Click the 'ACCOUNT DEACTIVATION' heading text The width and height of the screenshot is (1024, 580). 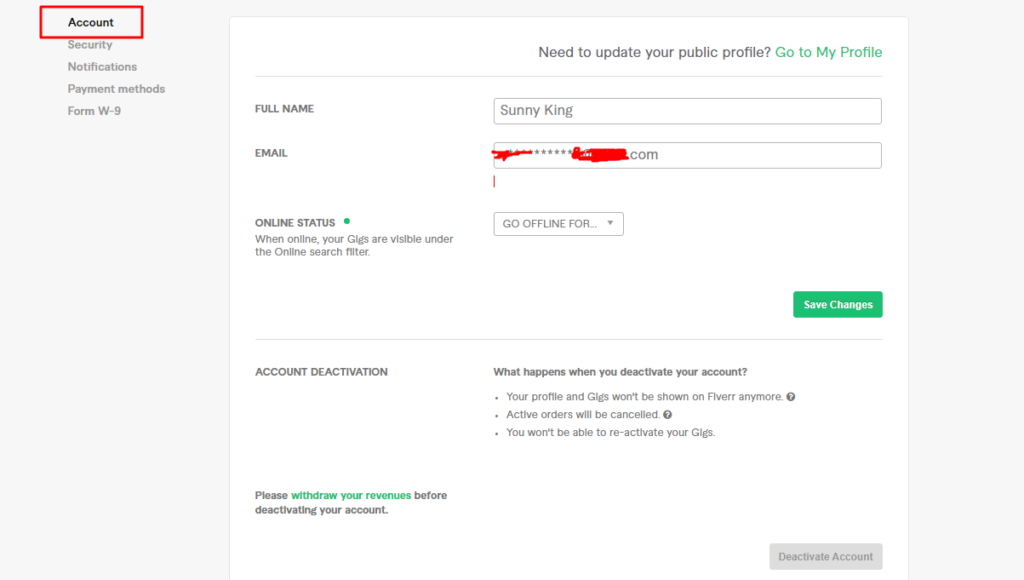coord(321,372)
